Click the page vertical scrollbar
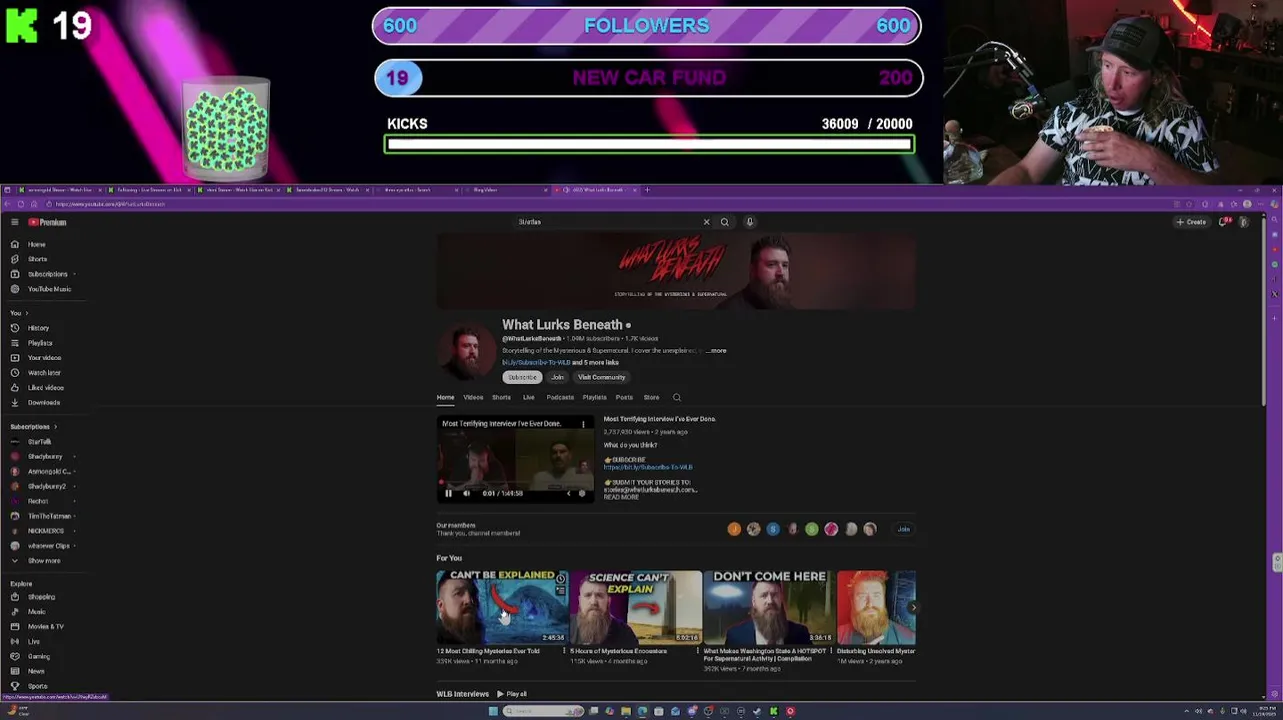 pyautogui.click(x=1265, y=310)
